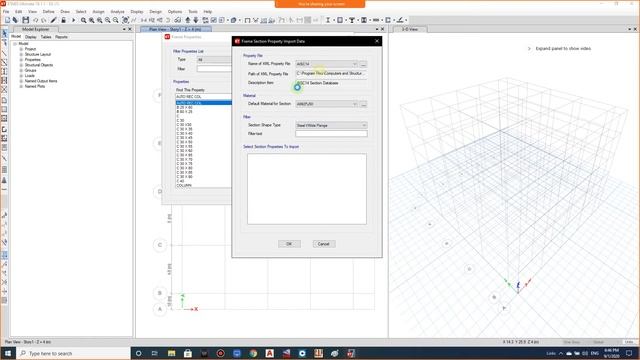Viewport: 640px width, 360px height.
Task: Open the red A application in taskbar
Action: 269,353
